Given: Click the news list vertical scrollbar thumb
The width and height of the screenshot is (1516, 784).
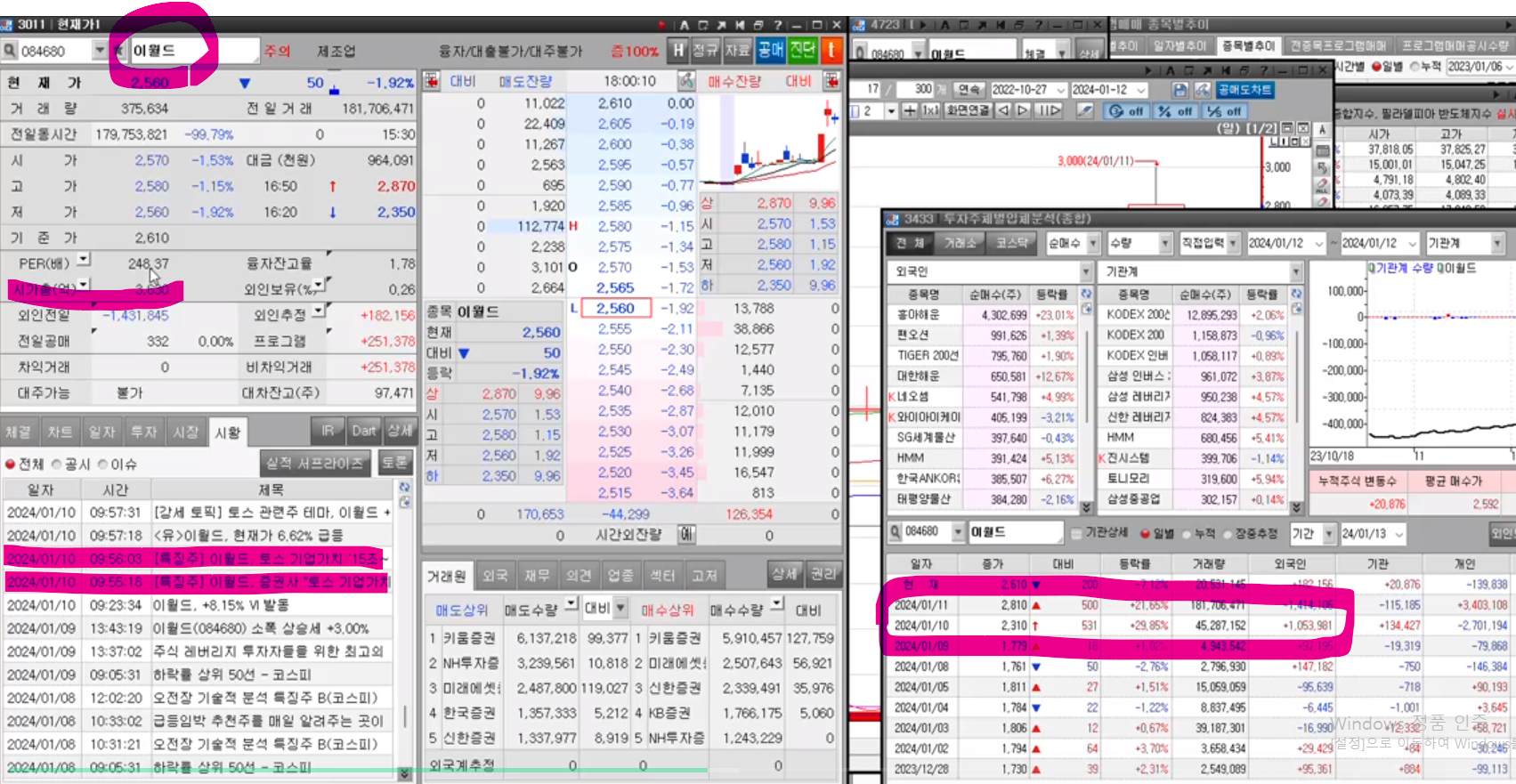Looking at the screenshot, I should (405, 716).
